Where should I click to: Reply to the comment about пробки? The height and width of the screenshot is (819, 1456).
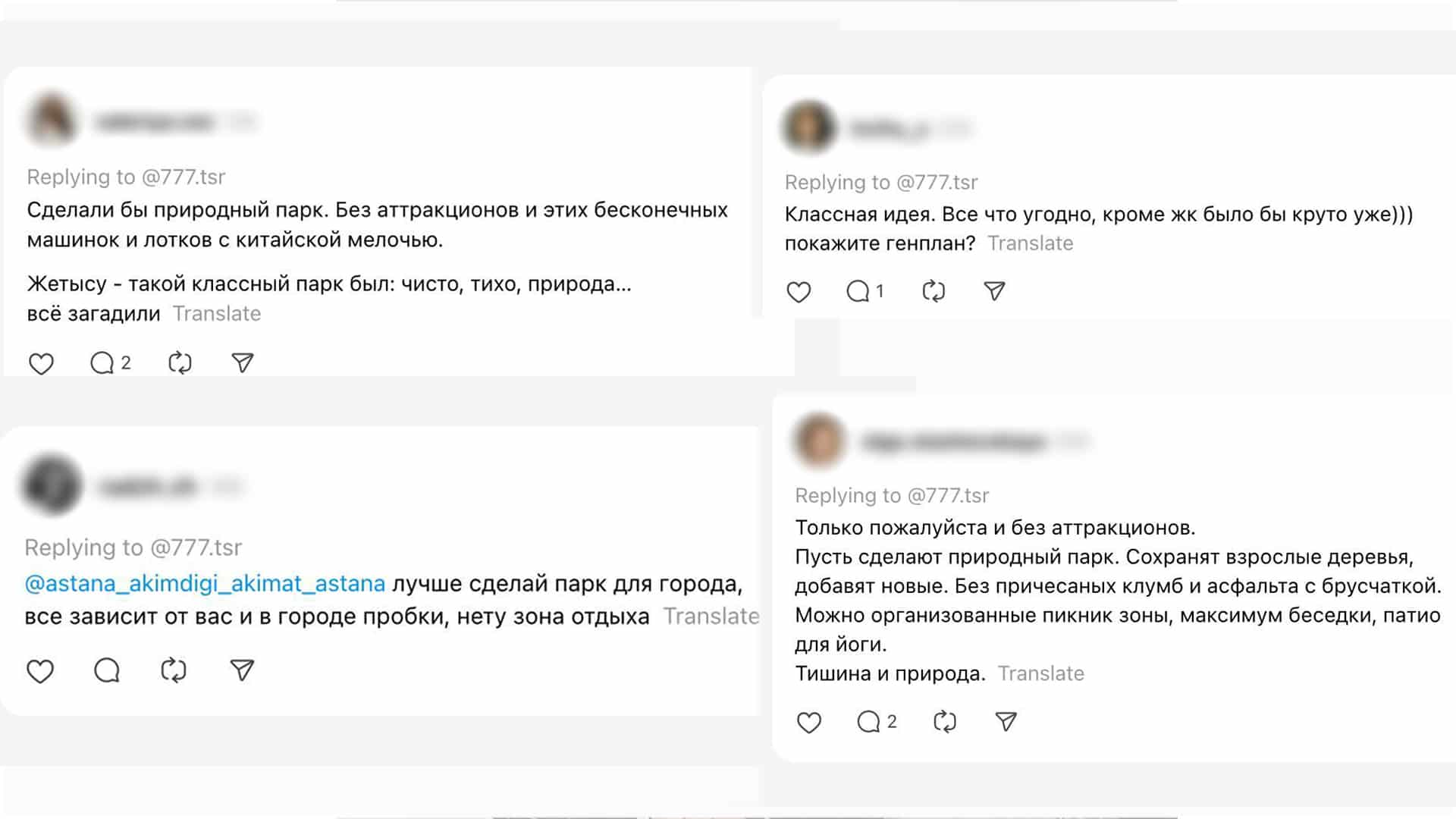(107, 670)
